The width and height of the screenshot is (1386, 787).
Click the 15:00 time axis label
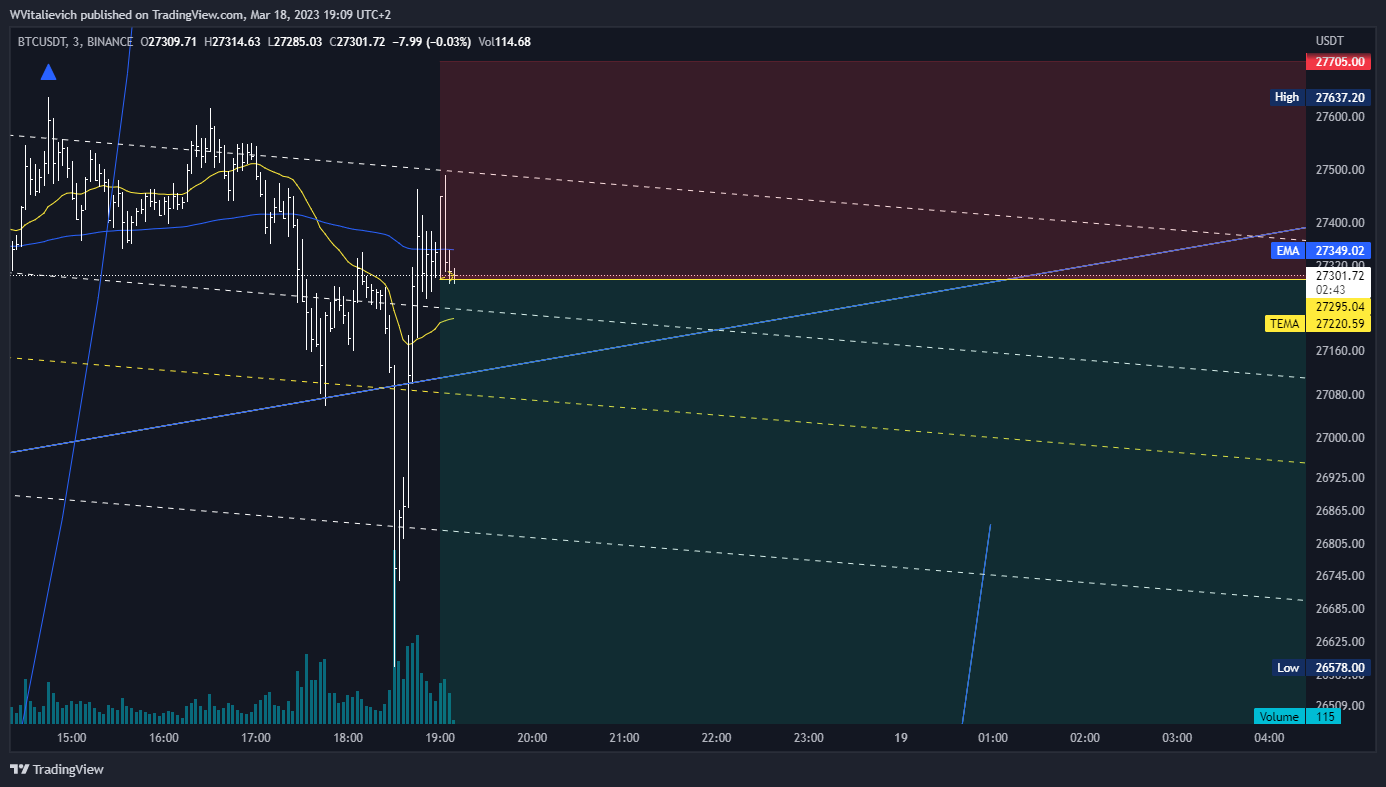[x=72, y=738]
